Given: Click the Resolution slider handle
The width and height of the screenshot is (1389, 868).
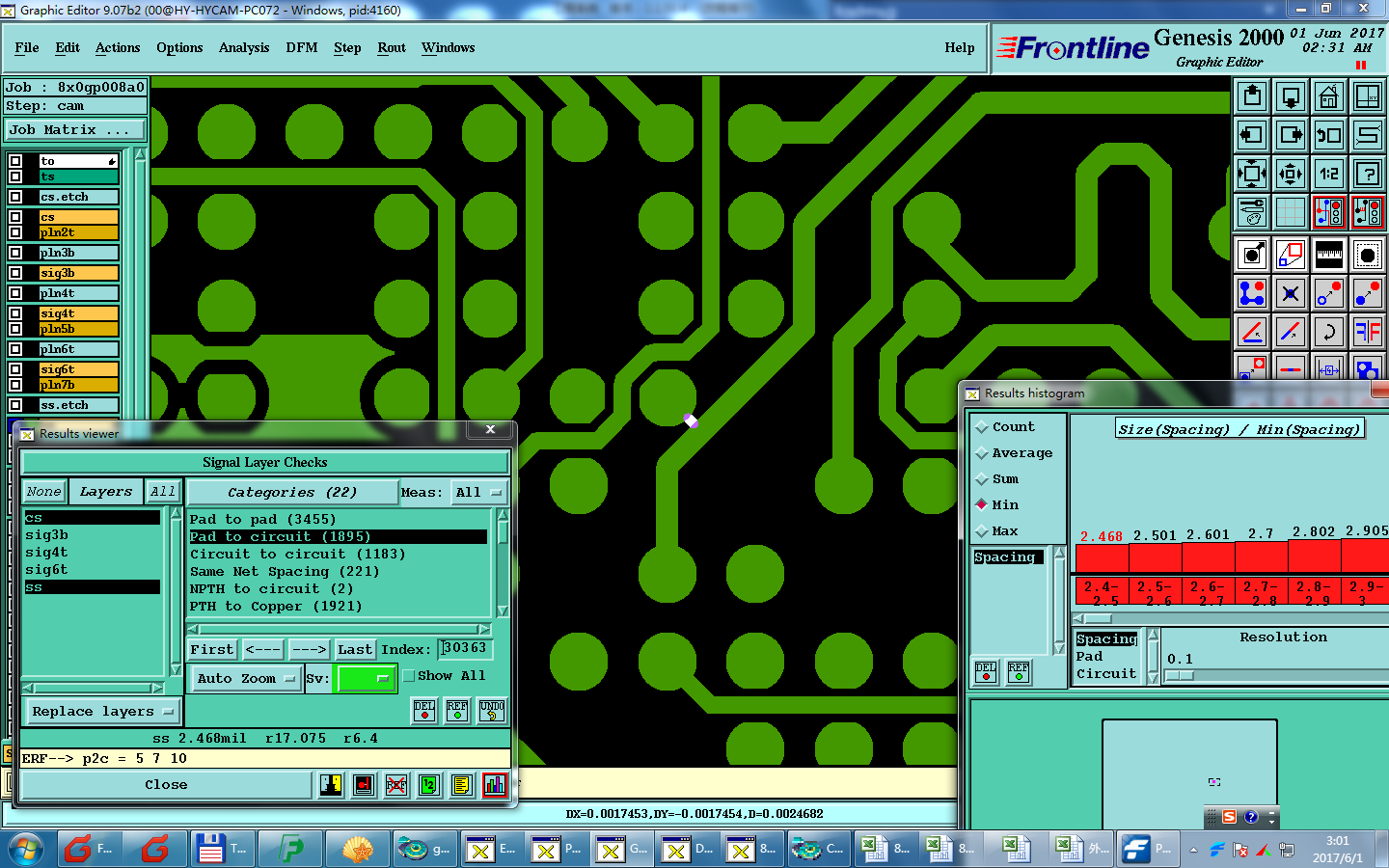Looking at the screenshot, I should point(1179,676).
